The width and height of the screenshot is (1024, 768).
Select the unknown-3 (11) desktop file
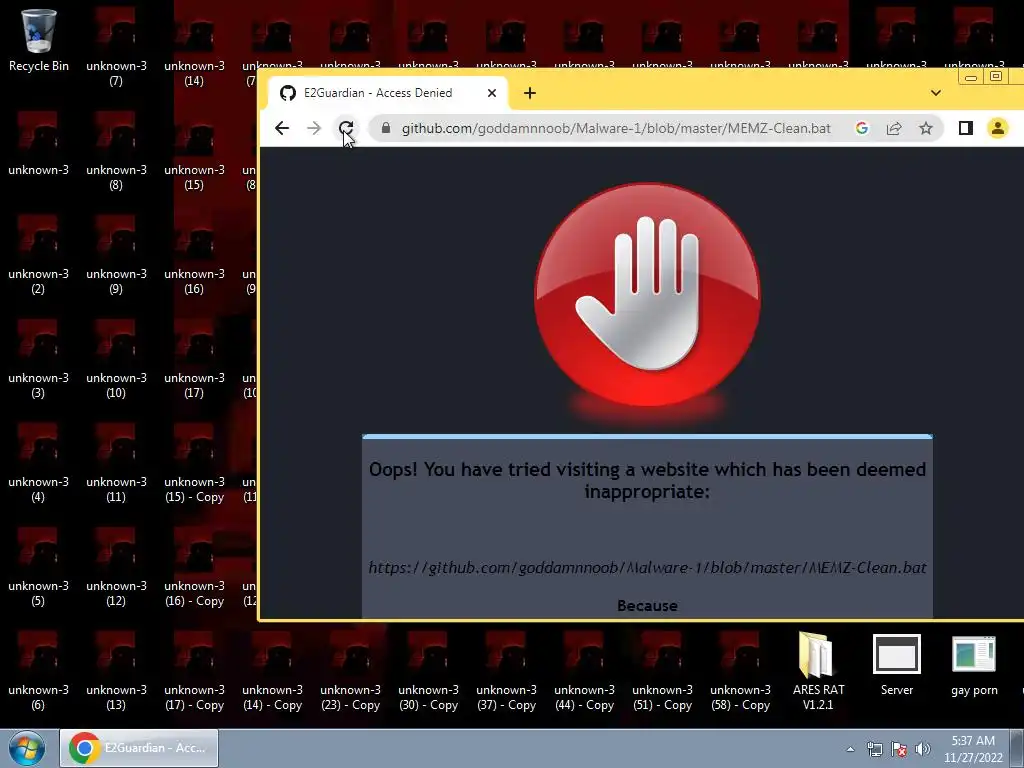[x=116, y=463]
